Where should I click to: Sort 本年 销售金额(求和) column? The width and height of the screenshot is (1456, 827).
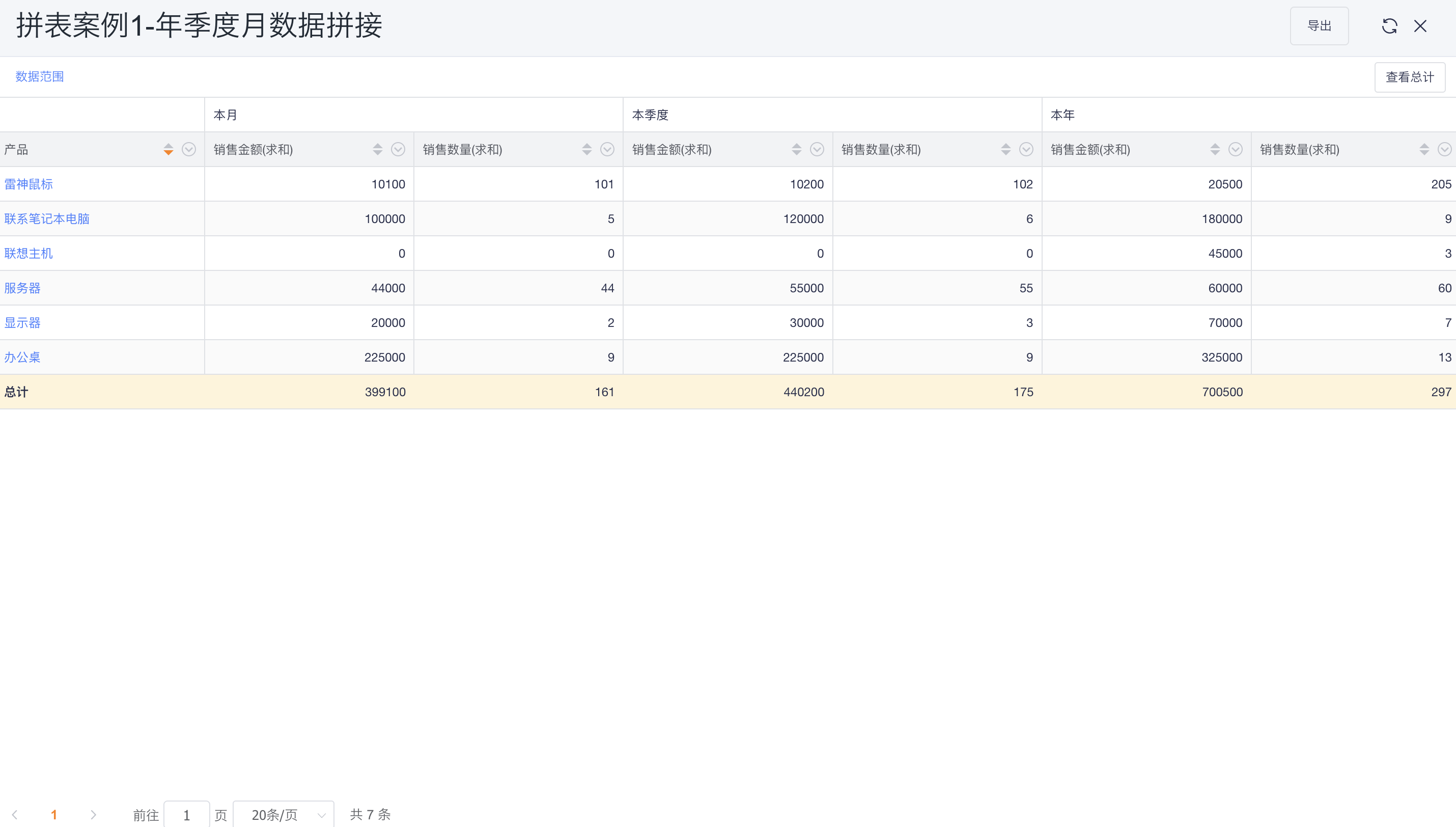click(1215, 149)
